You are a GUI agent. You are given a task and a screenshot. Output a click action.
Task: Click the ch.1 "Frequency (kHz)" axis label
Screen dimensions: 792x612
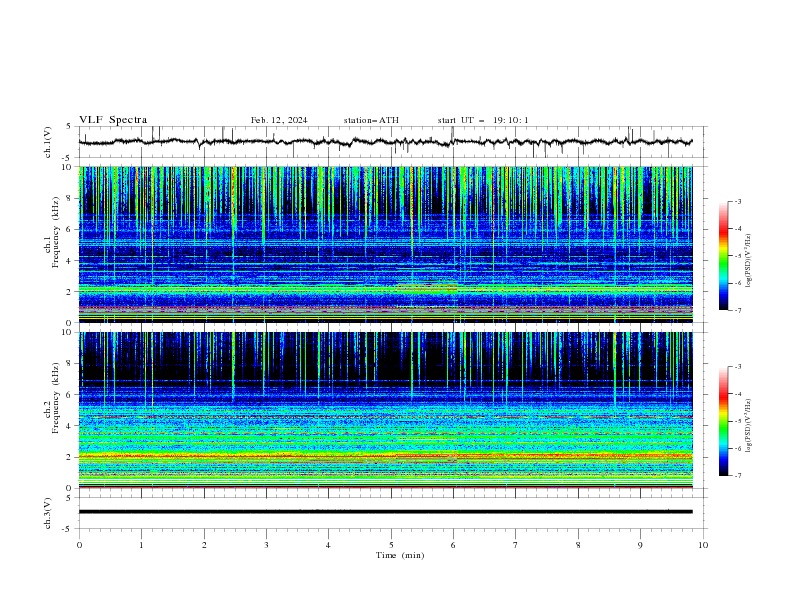click(x=56, y=232)
